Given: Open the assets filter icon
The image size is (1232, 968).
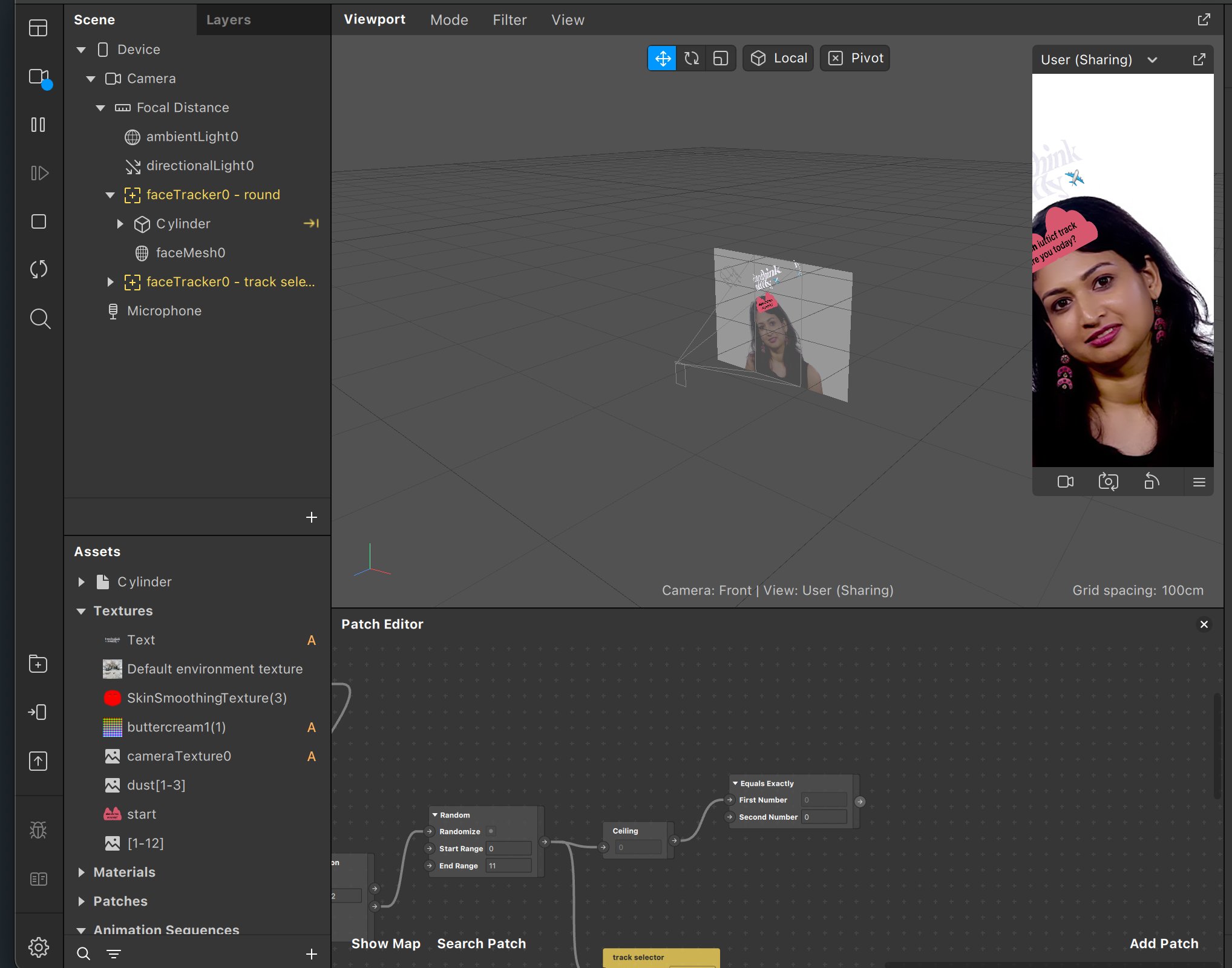Looking at the screenshot, I should pos(114,954).
